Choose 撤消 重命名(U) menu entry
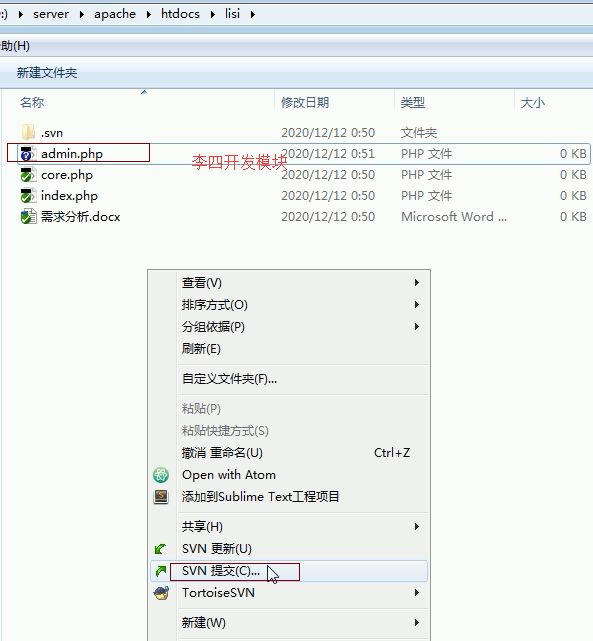Viewport: 593px width, 641px height. point(289,453)
